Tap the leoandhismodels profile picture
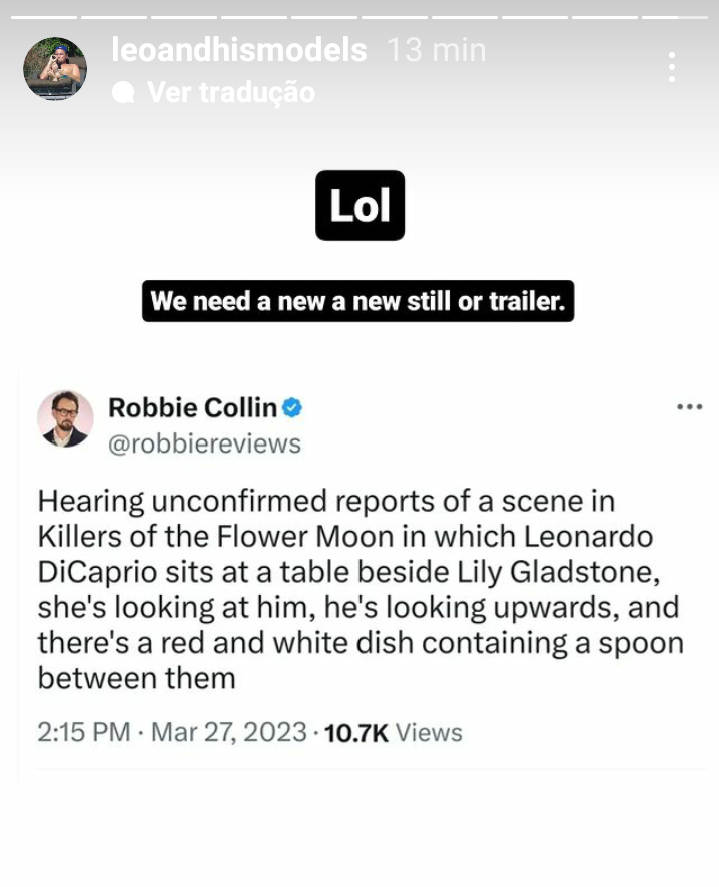Screen dimensions: 719x887 click(55, 68)
